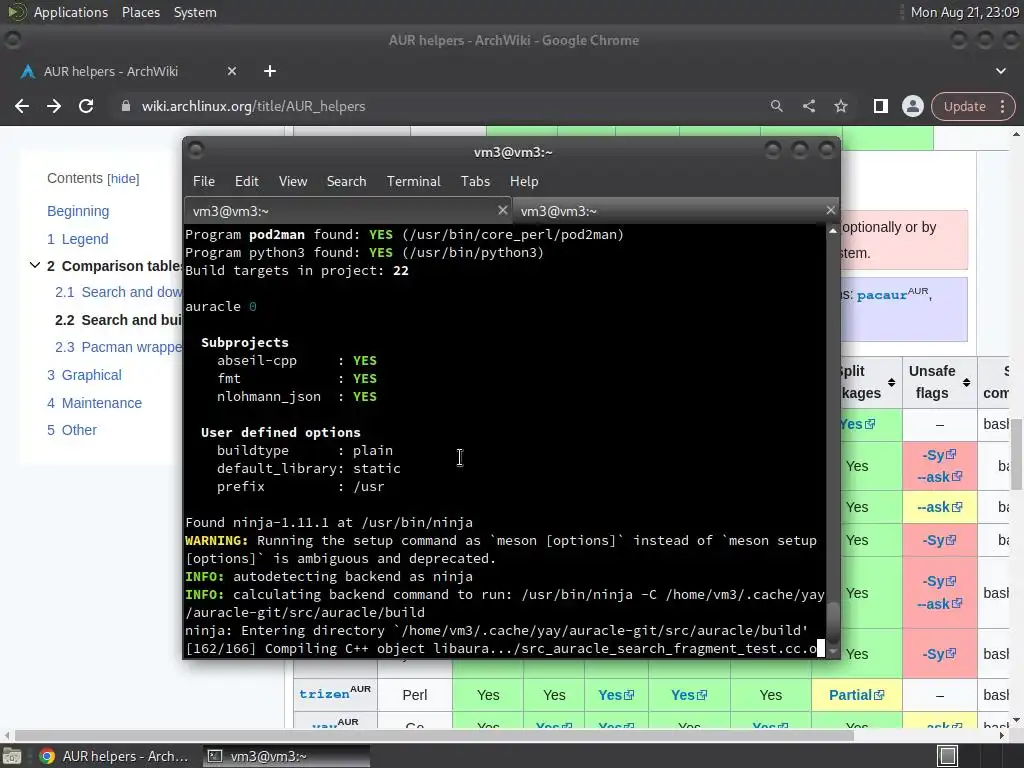Open the terminal View menu
Screen dimensions: 1024x768
point(293,182)
